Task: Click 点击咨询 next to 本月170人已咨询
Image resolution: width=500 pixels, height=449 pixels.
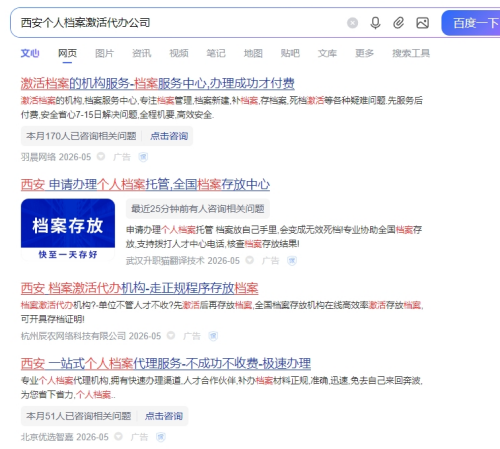Action: tap(169, 136)
